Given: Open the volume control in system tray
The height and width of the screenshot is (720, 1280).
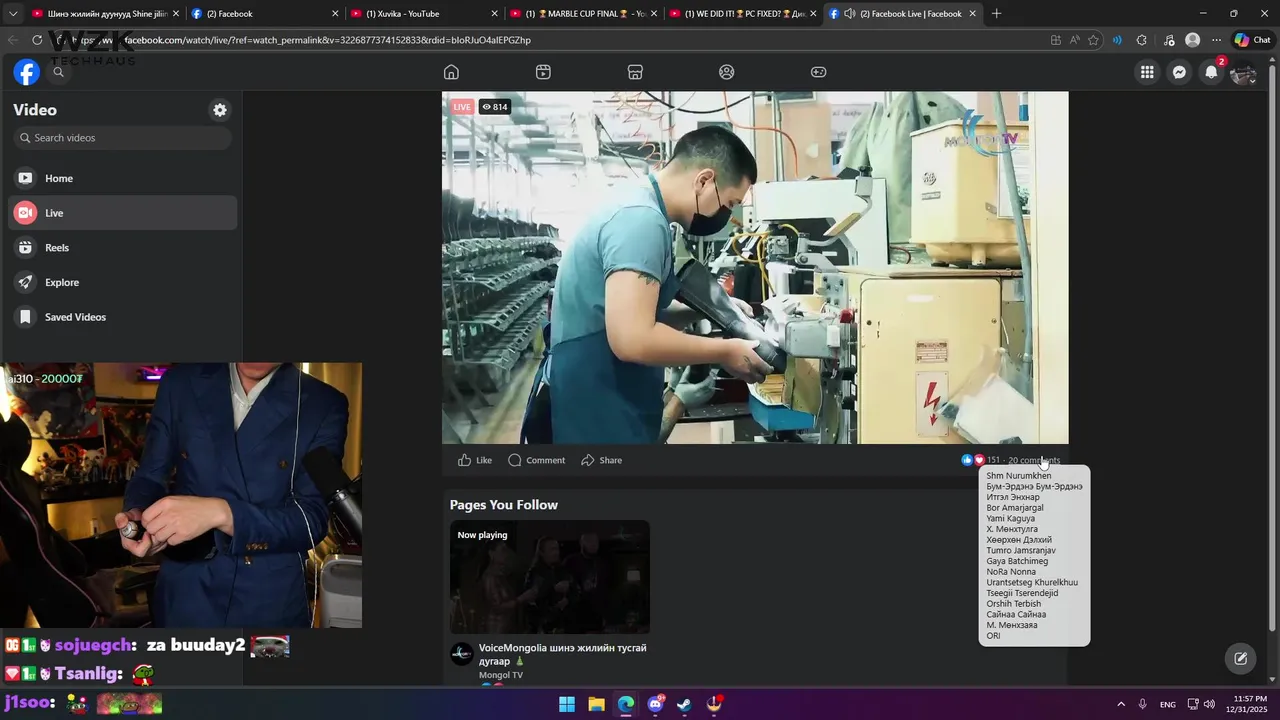Looking at the screenshot, I should 1209,704.
